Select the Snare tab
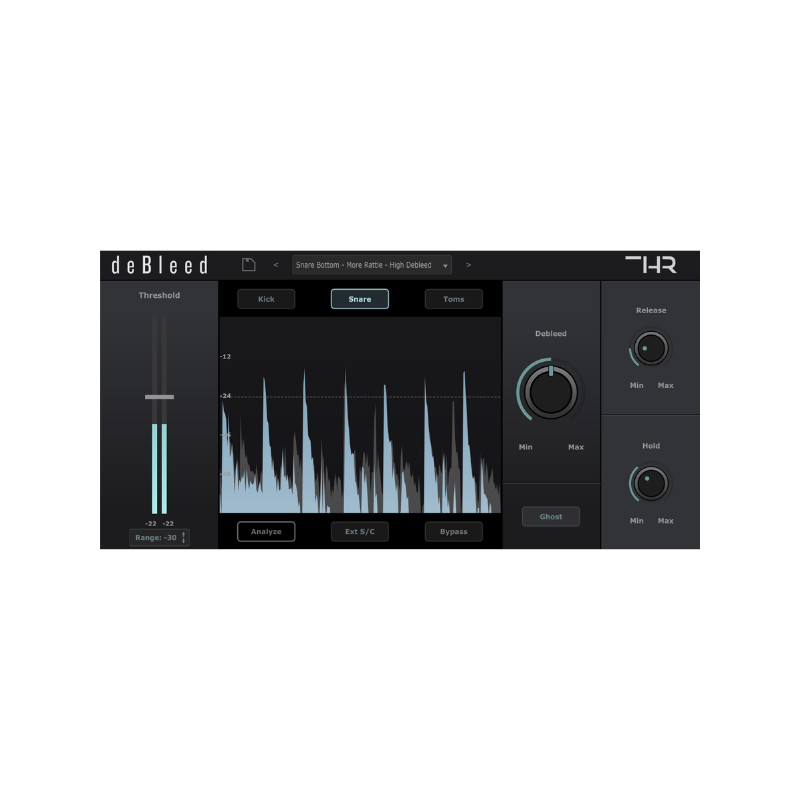This screenshot has width=800, height=800. click(360, 299)
